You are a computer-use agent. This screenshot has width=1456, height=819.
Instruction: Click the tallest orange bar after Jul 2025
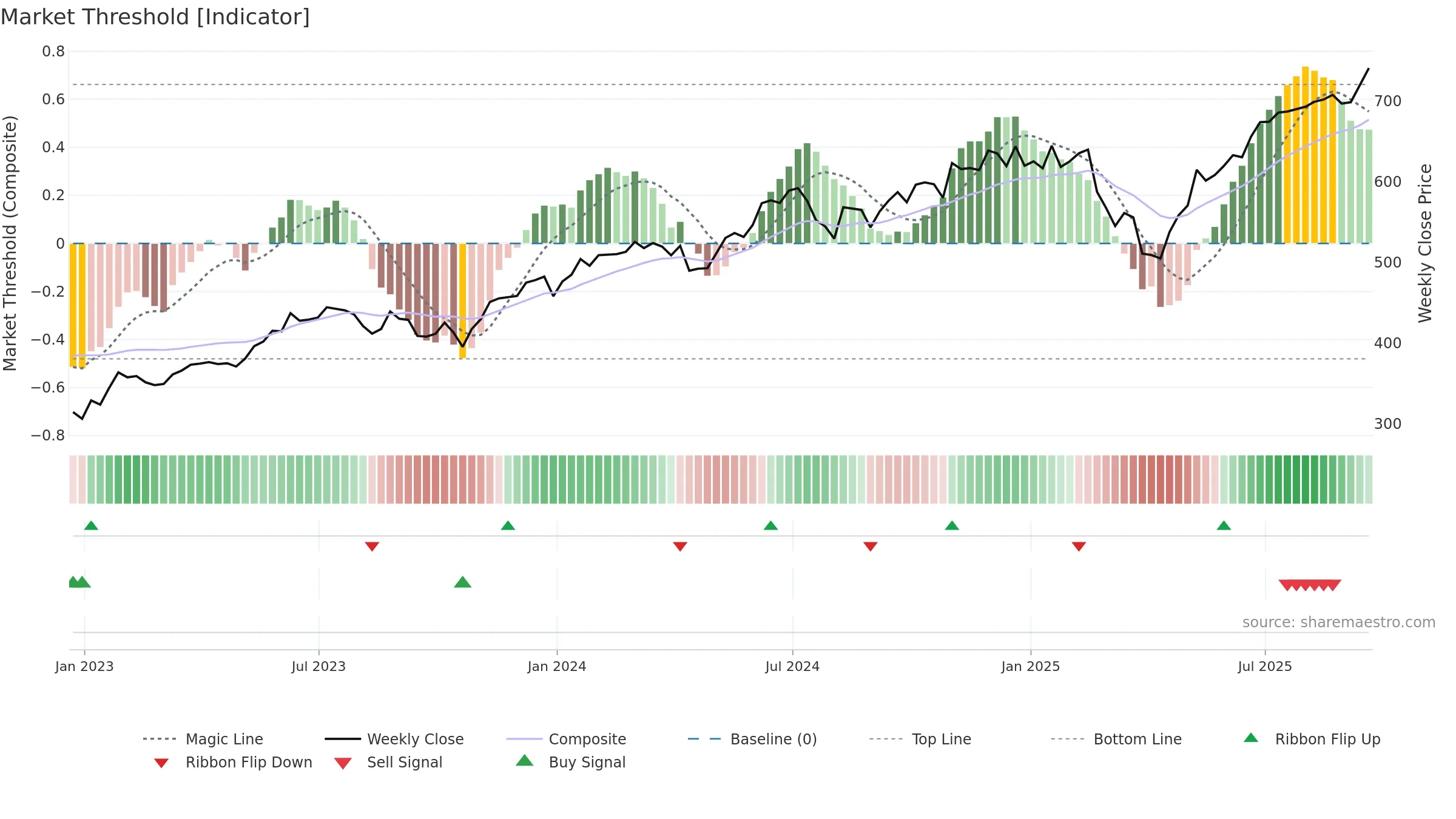(1306, 155)
